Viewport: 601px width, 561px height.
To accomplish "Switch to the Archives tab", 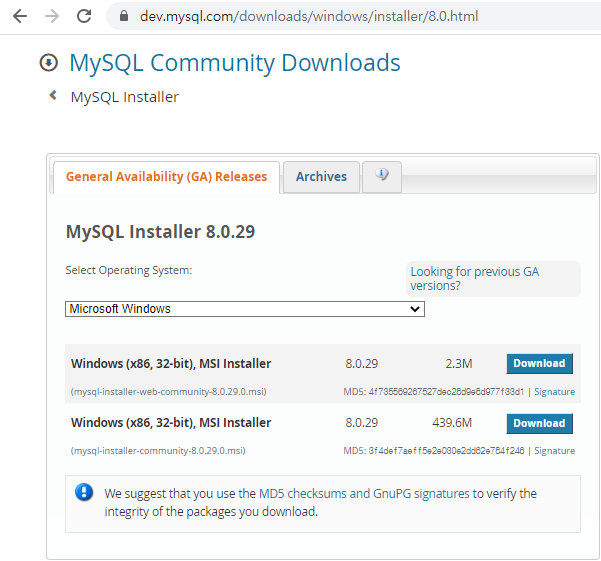I will tap(321, 177).
